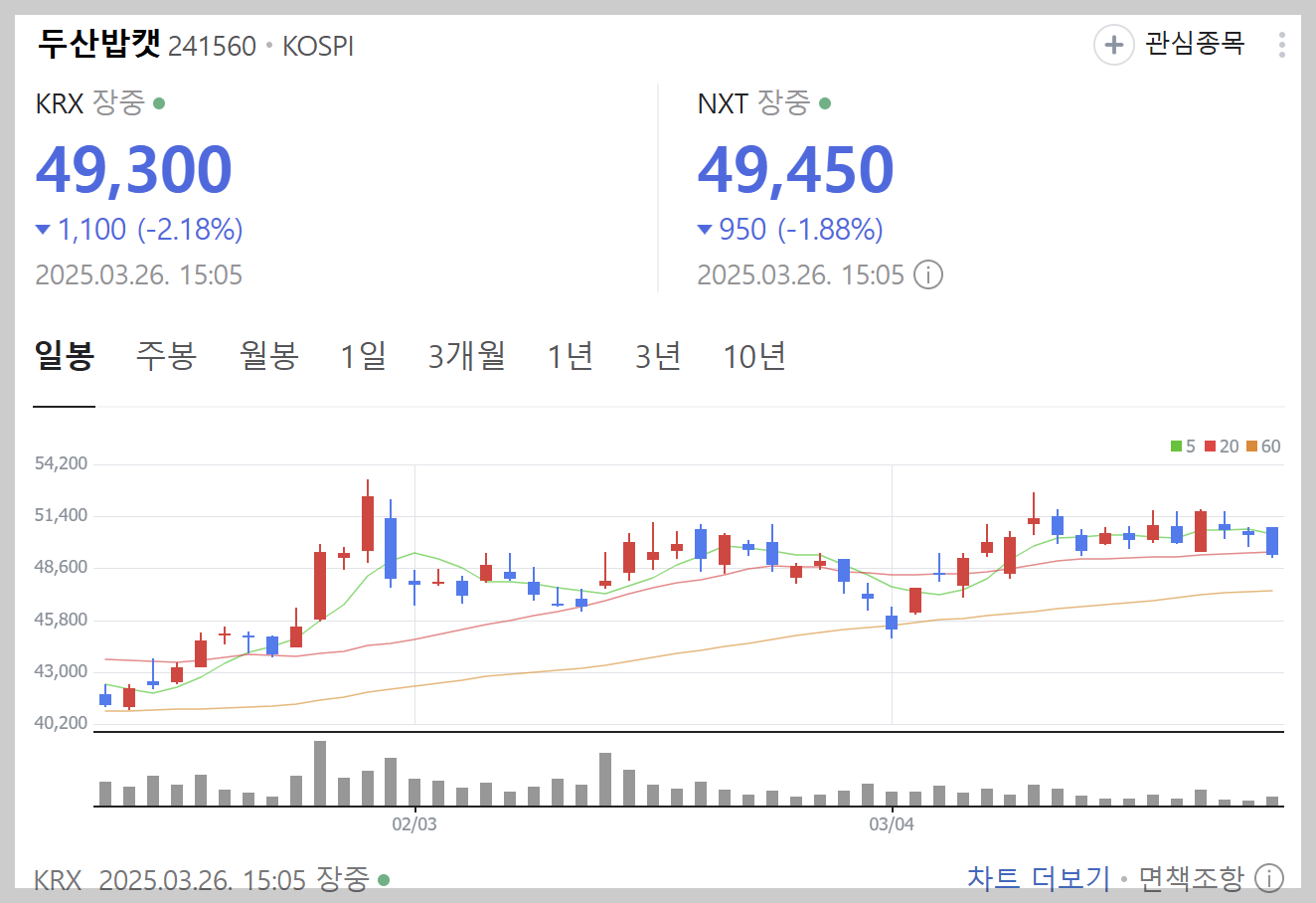1316x903 pixels.
Task: Open the three-dot more options menu
Action: click(x=1282, y=45)
